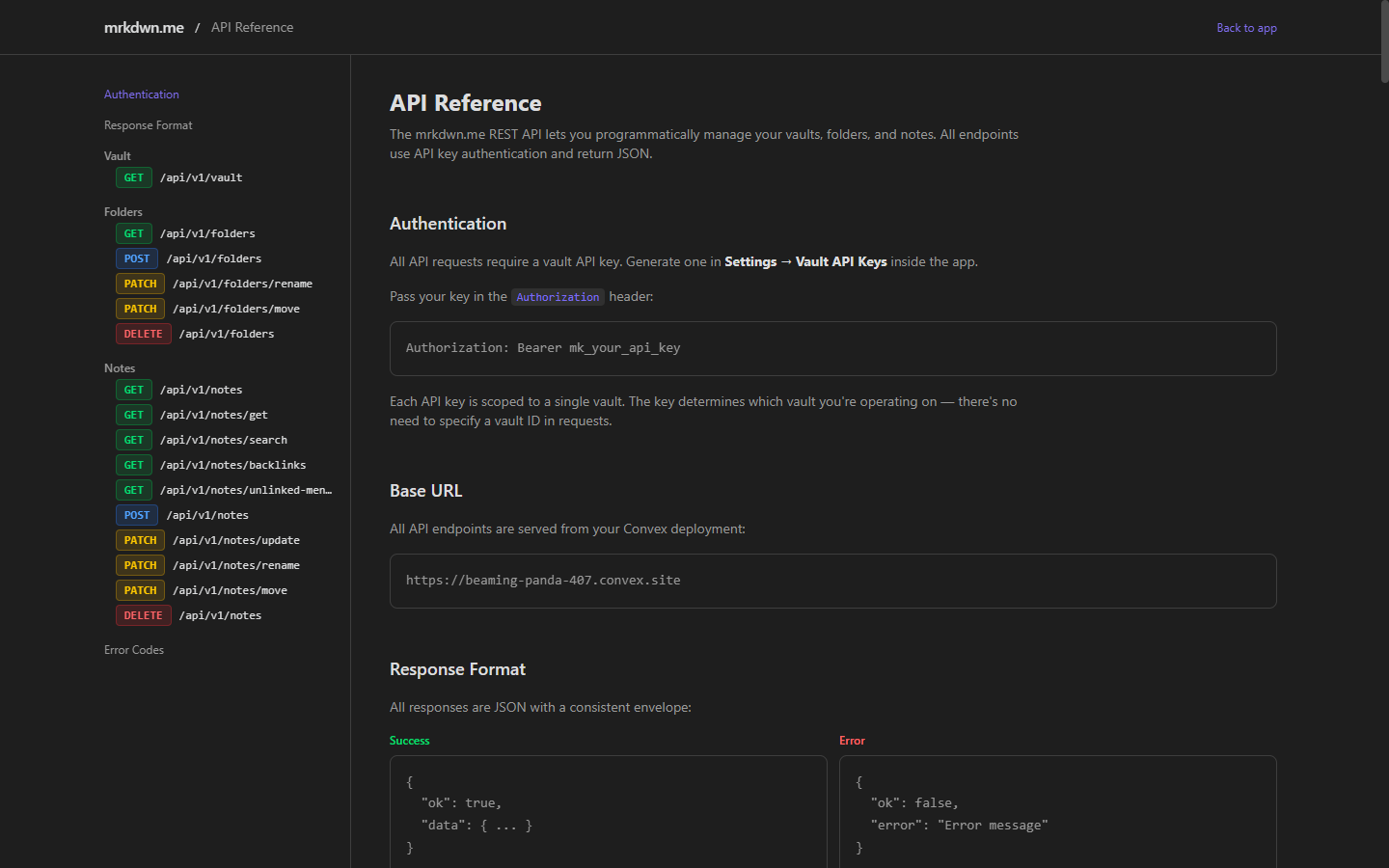Click the mrkdwn.me logo in the header

(x=143, y=27)
